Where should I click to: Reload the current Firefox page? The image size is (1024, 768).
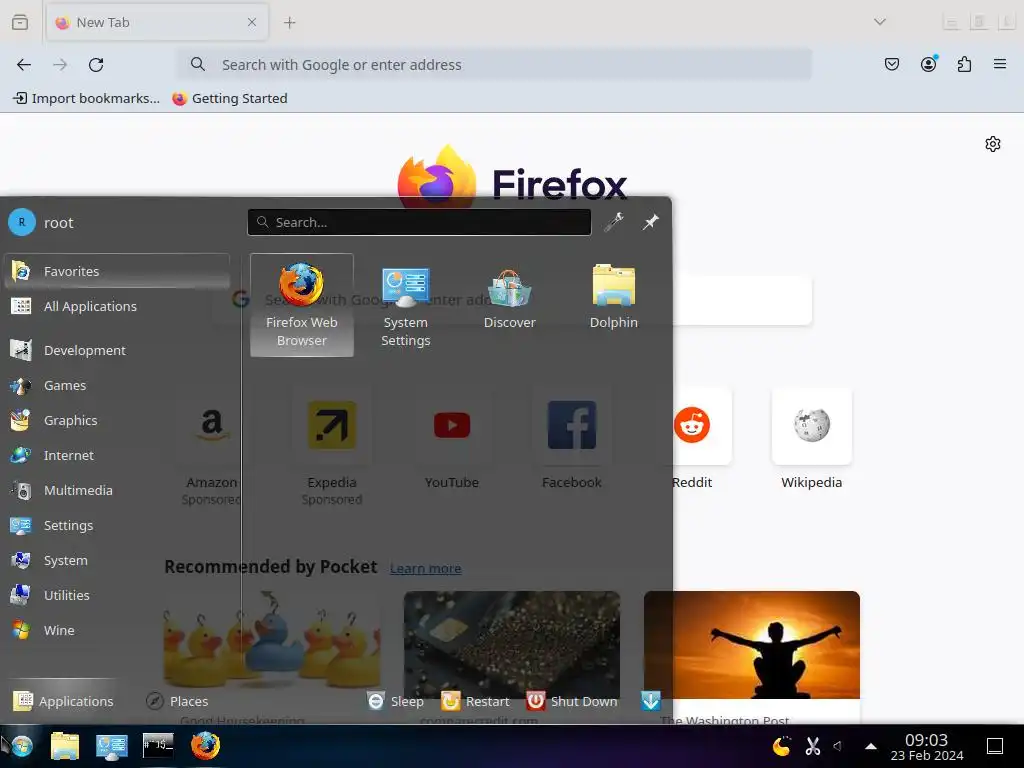pos(96,65)
